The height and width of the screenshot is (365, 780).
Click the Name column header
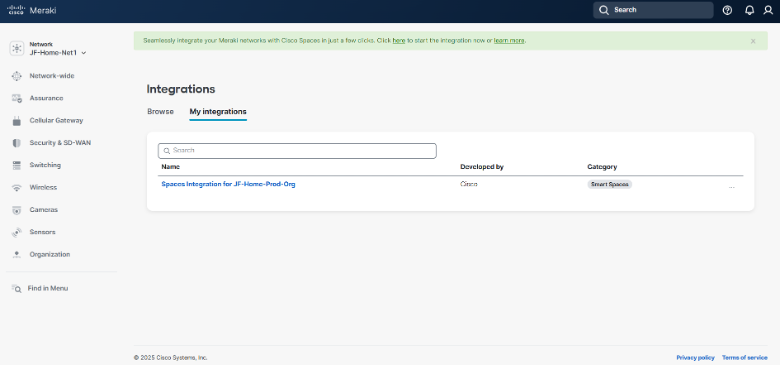[x=171, y=167]
